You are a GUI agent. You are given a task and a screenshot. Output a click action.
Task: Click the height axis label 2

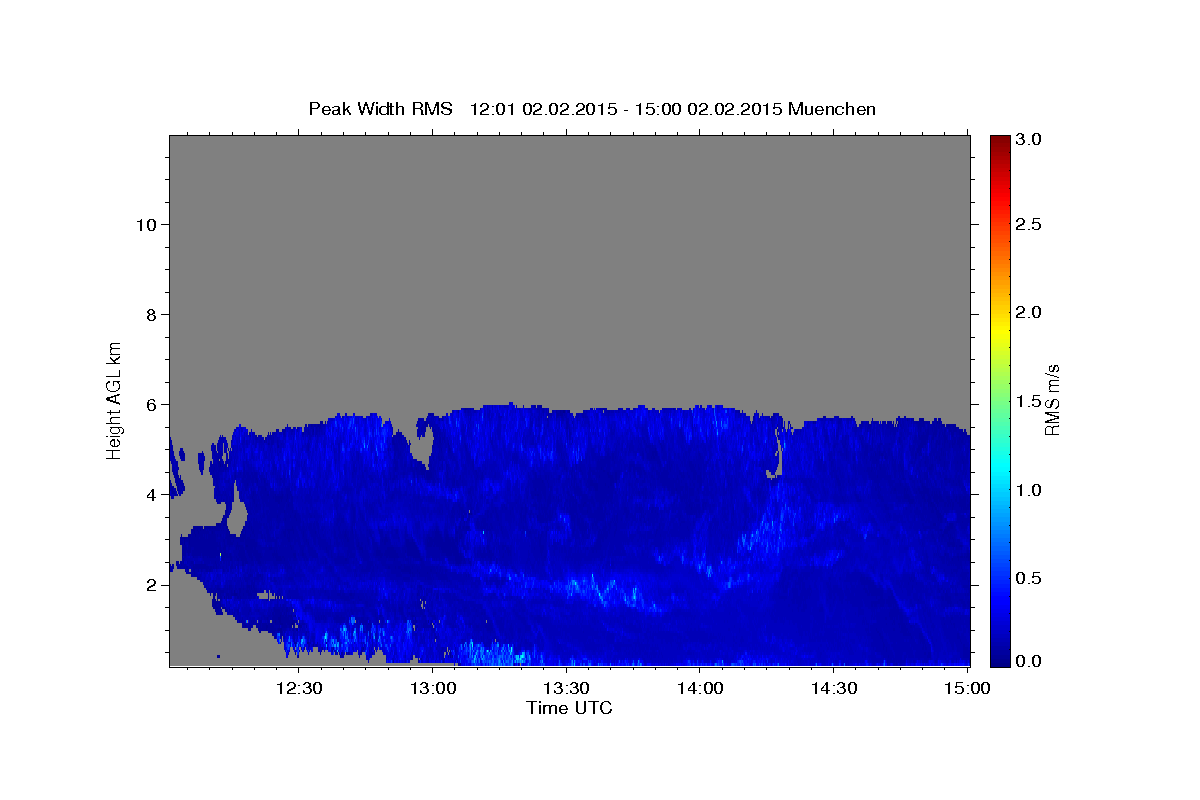(151, 585)
